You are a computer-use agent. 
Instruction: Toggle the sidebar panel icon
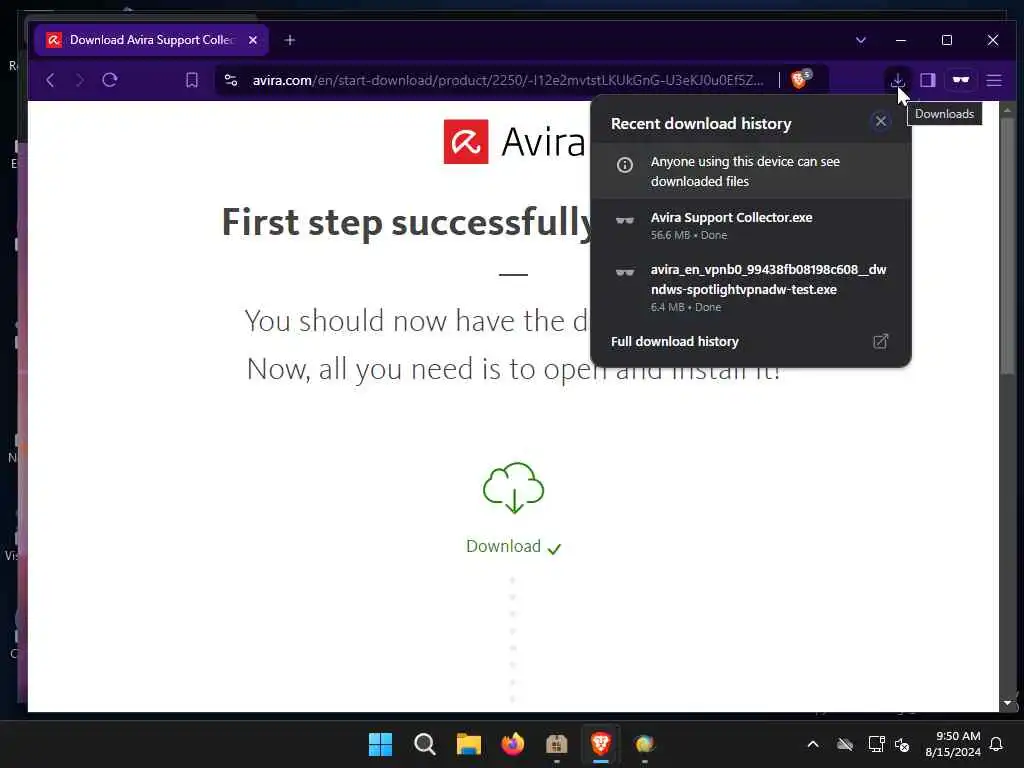[928, 80]
